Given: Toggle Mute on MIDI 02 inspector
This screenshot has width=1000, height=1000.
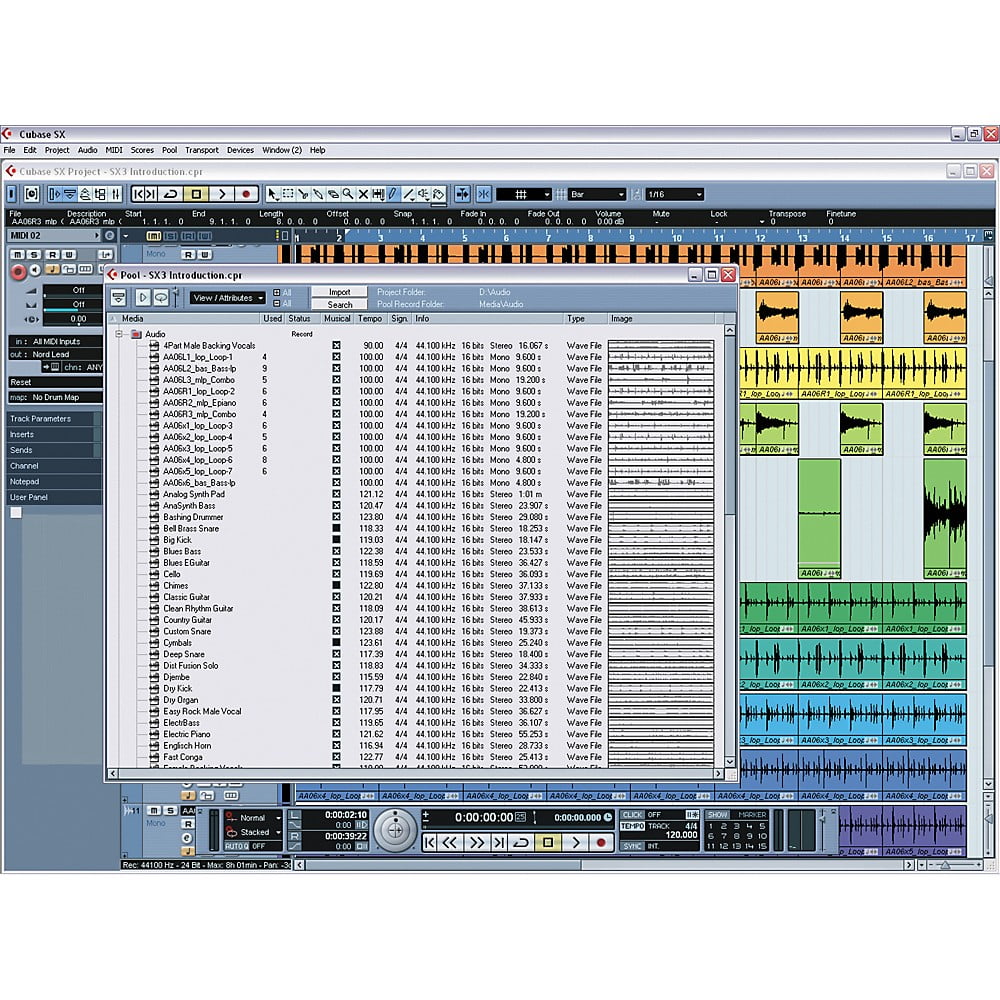Looking at the screenshot, I should pyautogui.click(x=18, y=255).
